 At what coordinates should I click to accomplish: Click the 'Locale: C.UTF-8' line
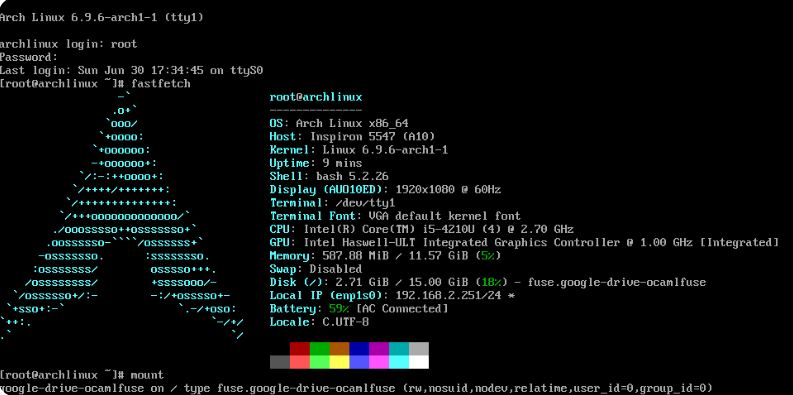point(320,322)
